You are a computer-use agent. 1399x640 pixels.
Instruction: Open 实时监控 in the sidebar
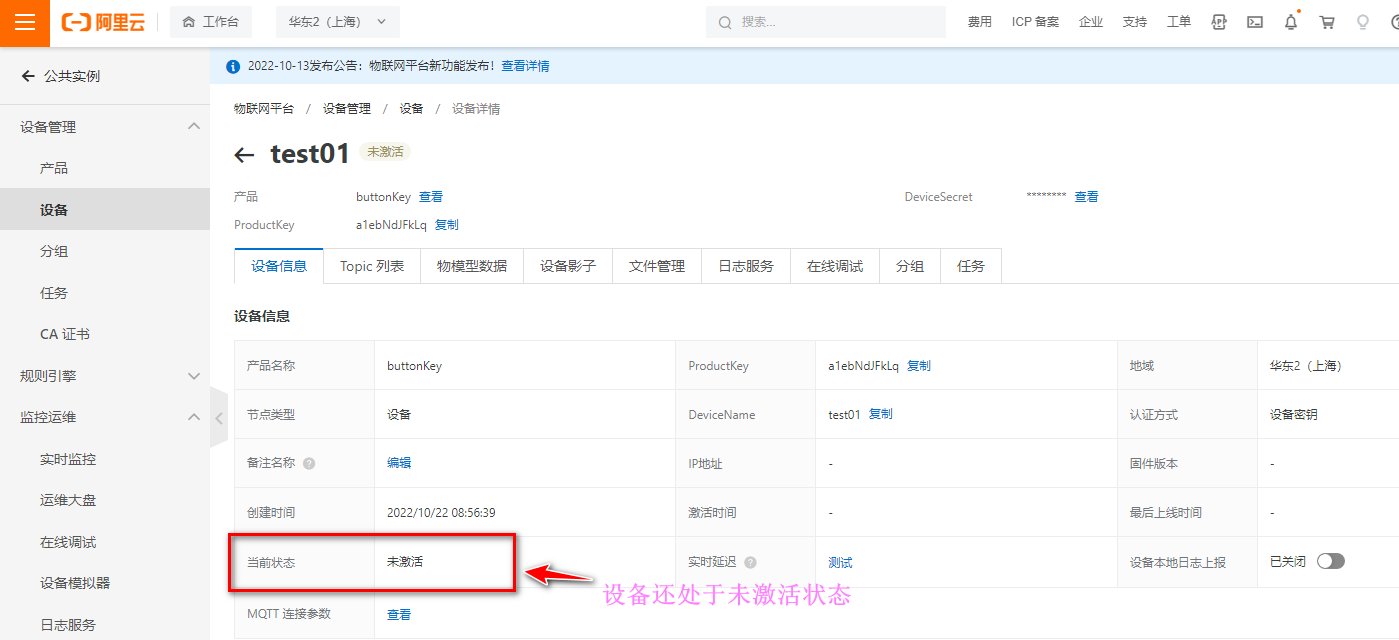68,459
